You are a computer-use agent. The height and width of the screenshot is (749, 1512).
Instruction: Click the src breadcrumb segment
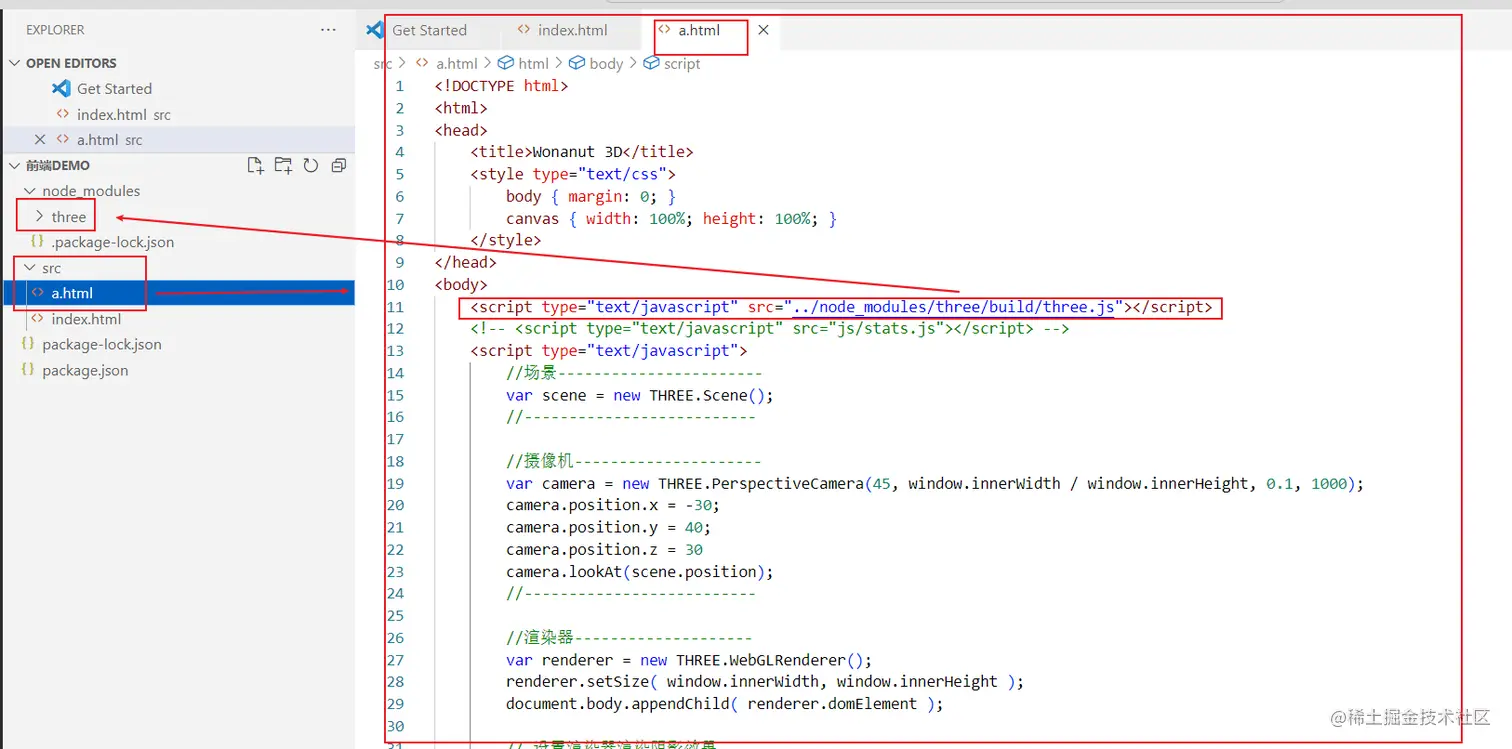383,63
